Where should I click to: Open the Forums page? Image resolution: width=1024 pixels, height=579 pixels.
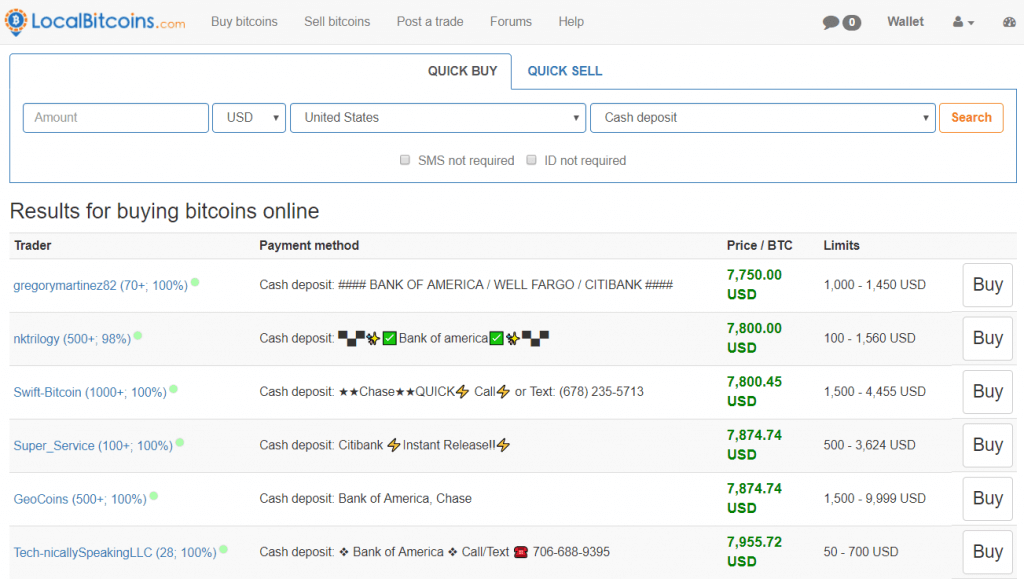[511, 22]
